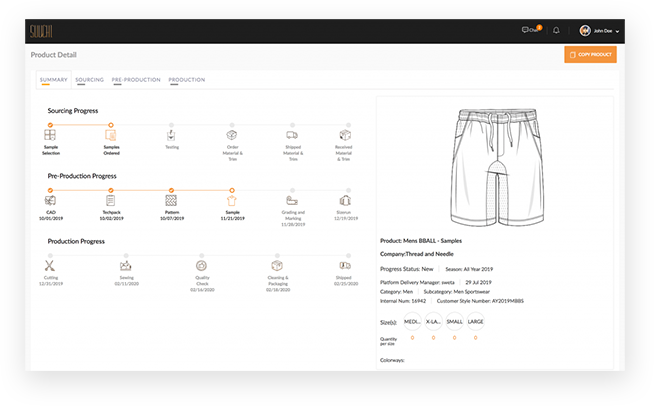Toggle the CAD completed checkmark
The image size is (654, 406).
(x=50, y=189)
